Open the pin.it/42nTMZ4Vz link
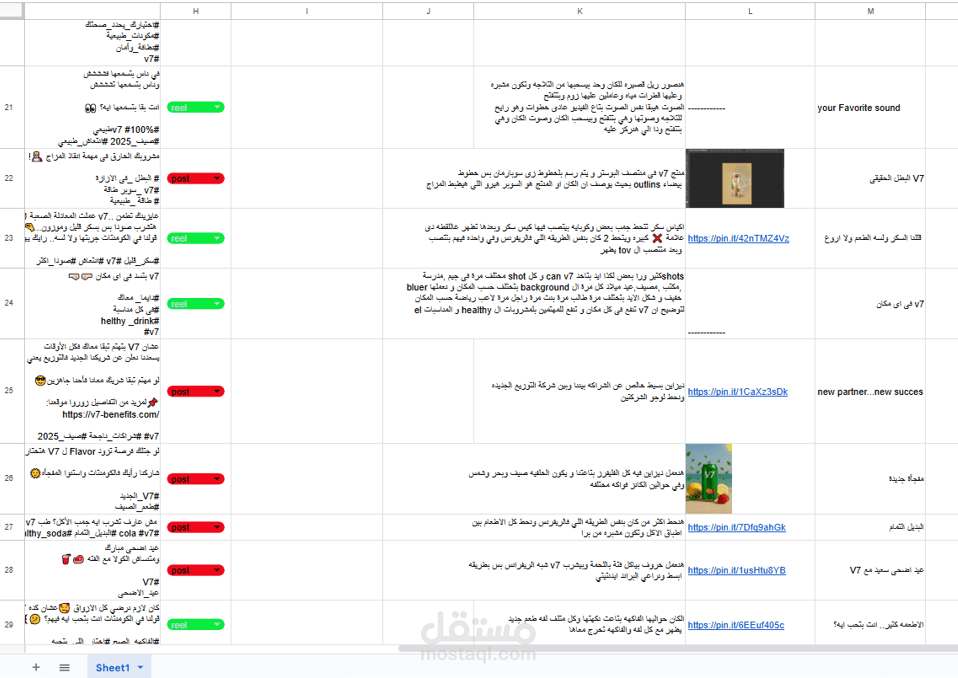Image resolution: width=958 pixels, height=678 pixels. 738,238
